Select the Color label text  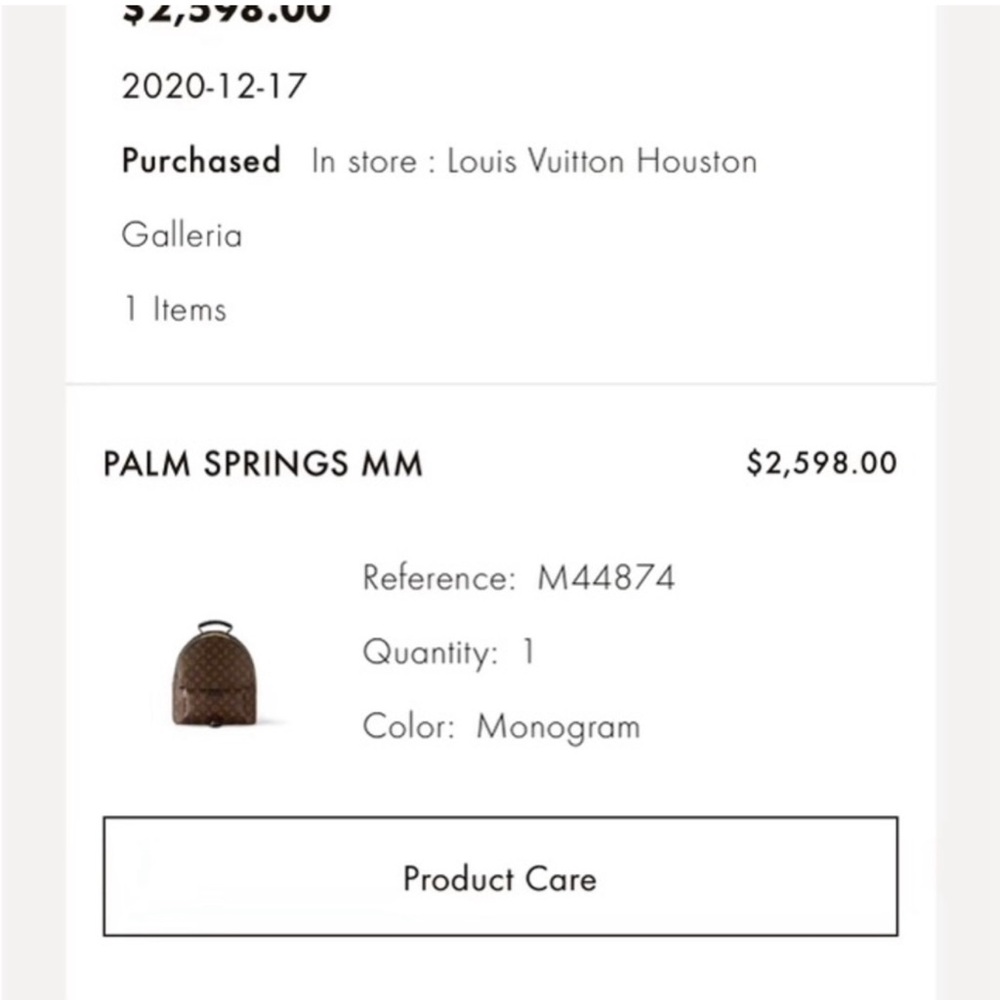pyautogui.click(x=409, y=726)
